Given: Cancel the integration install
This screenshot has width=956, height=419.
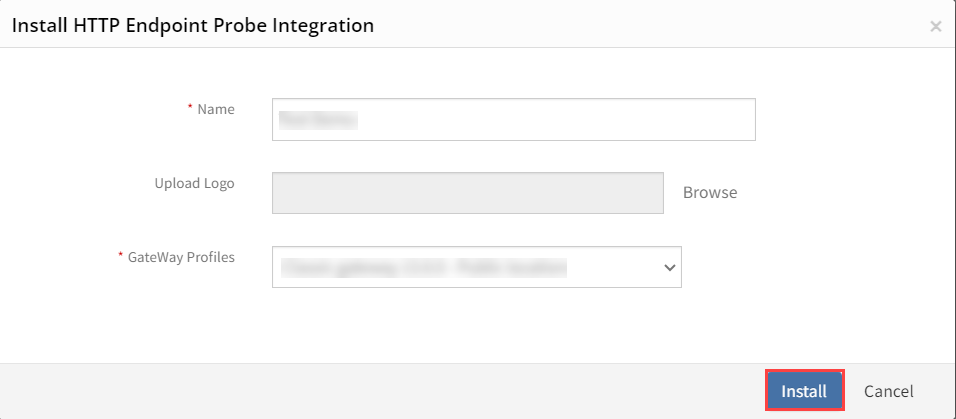Looking at the screenshot, I should (888, 391).
